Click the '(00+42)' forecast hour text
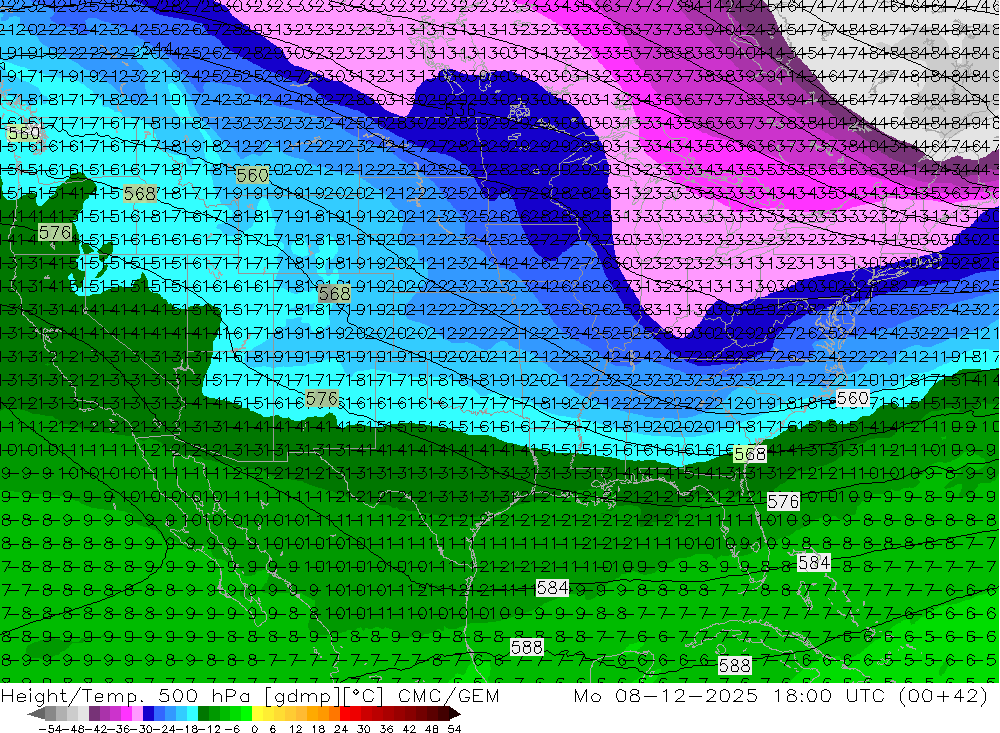The height and width of the screenshot is (733, 1000). click(943, 695)
